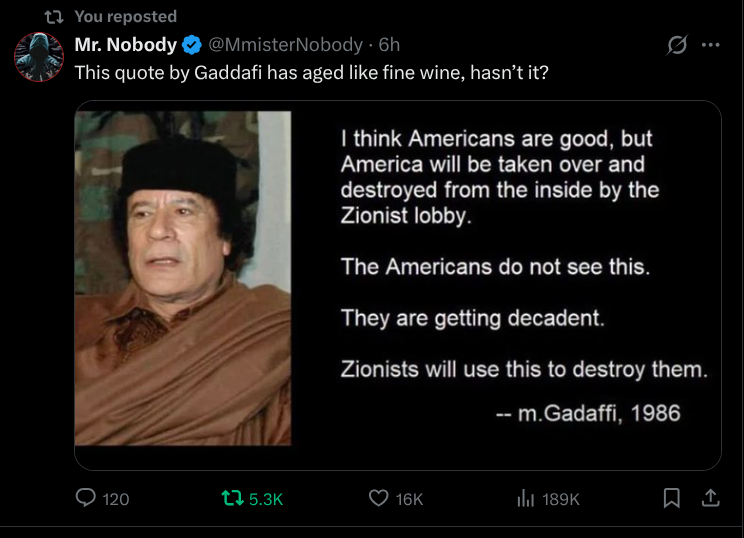Click the post text about Gaddafi's quote
The image size is (744, 538).
(311, 72)
